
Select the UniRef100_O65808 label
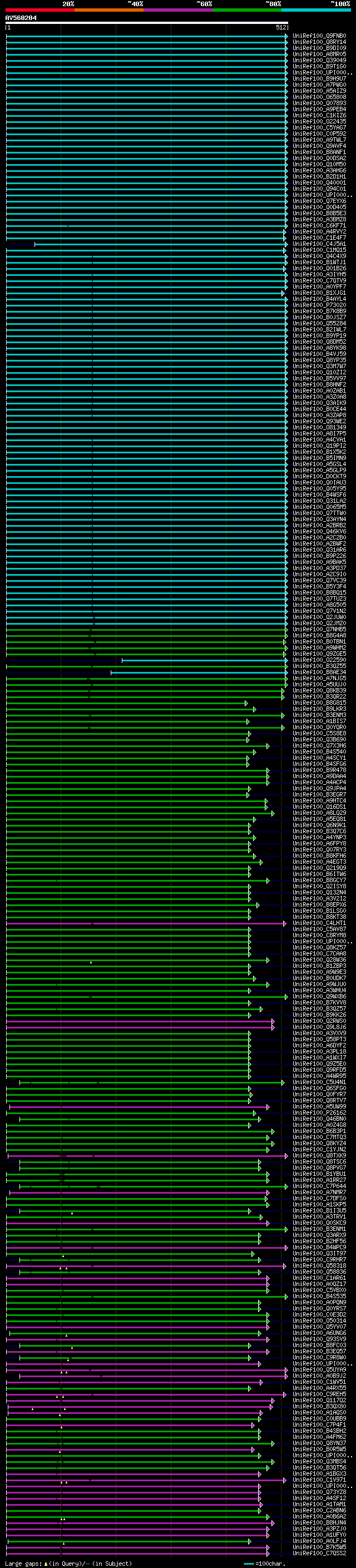pyautogui.click(x=319, y=97)
